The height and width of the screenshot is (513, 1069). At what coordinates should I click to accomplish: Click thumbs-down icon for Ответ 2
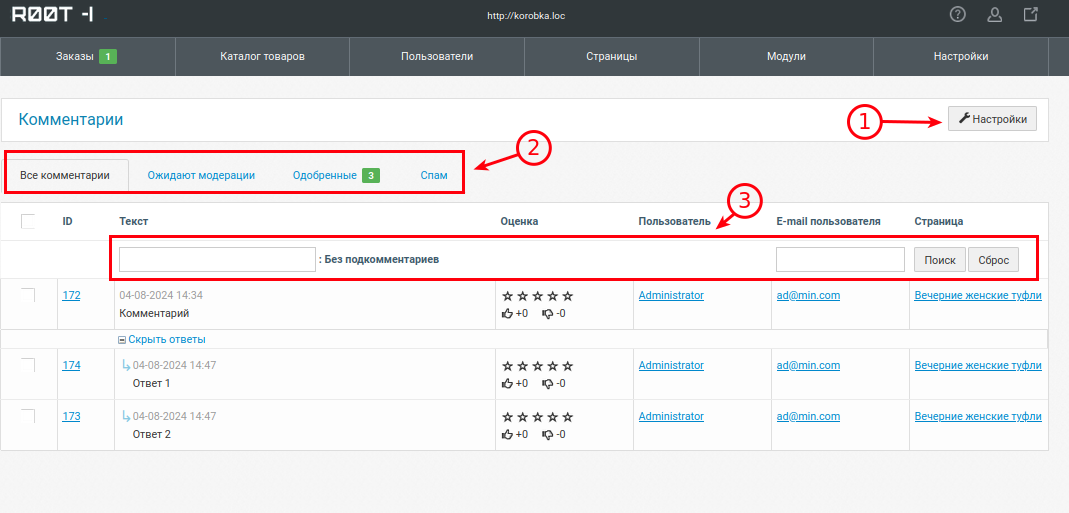click(x=547, y=434)
